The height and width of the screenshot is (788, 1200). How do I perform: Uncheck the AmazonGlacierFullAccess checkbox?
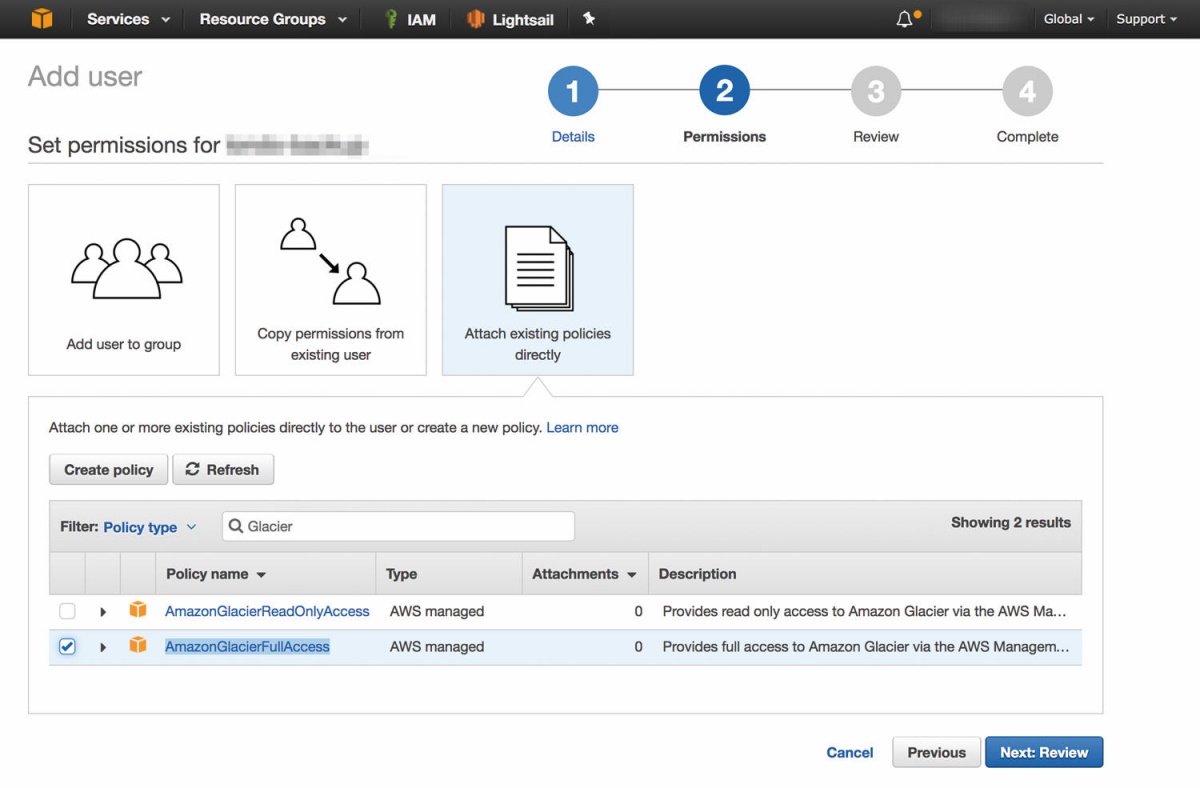pos(67,647)
